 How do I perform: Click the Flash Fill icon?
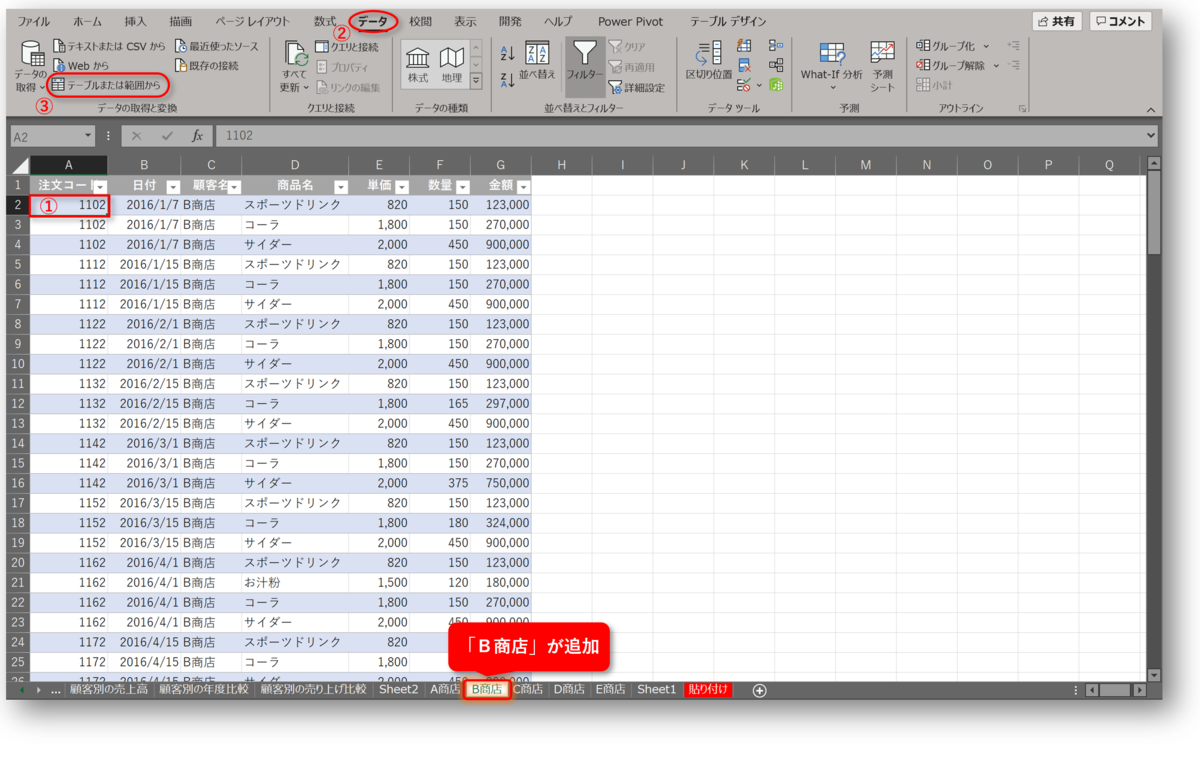click(x=744, y=46)
